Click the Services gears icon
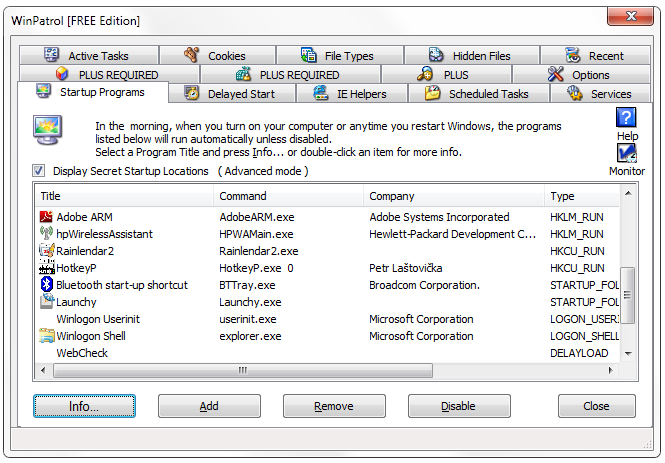This screenshot has width=665, height=463. 575,93
